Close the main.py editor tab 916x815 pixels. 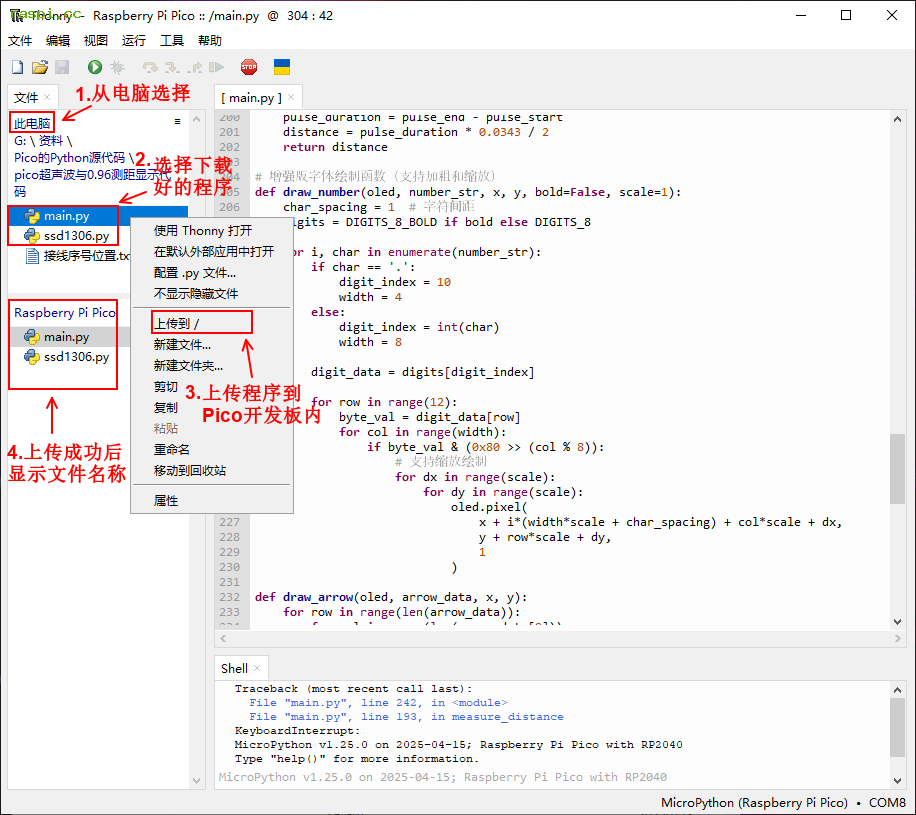[x=294, y=97]
